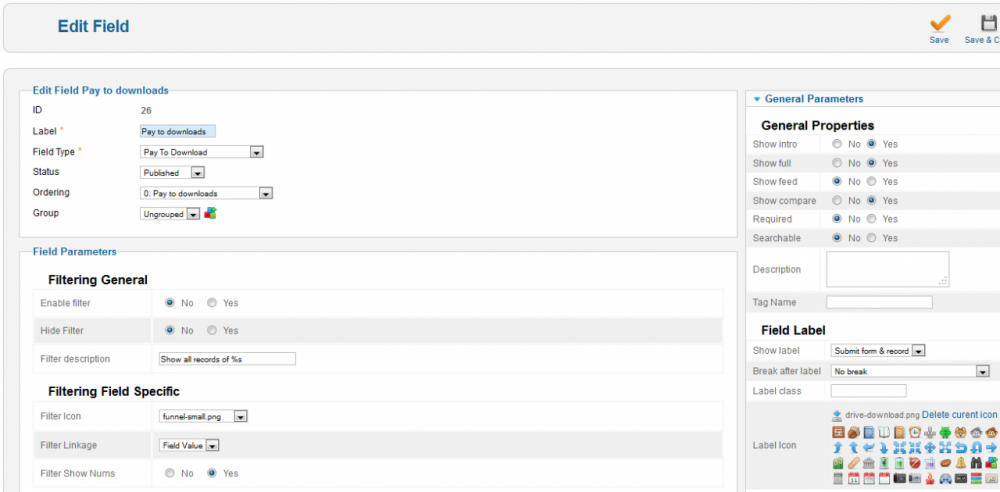The image size is (1000, 492).
Task: Expand the Filter Icon funnel-small.png dropdown
Action: (241, 417)
